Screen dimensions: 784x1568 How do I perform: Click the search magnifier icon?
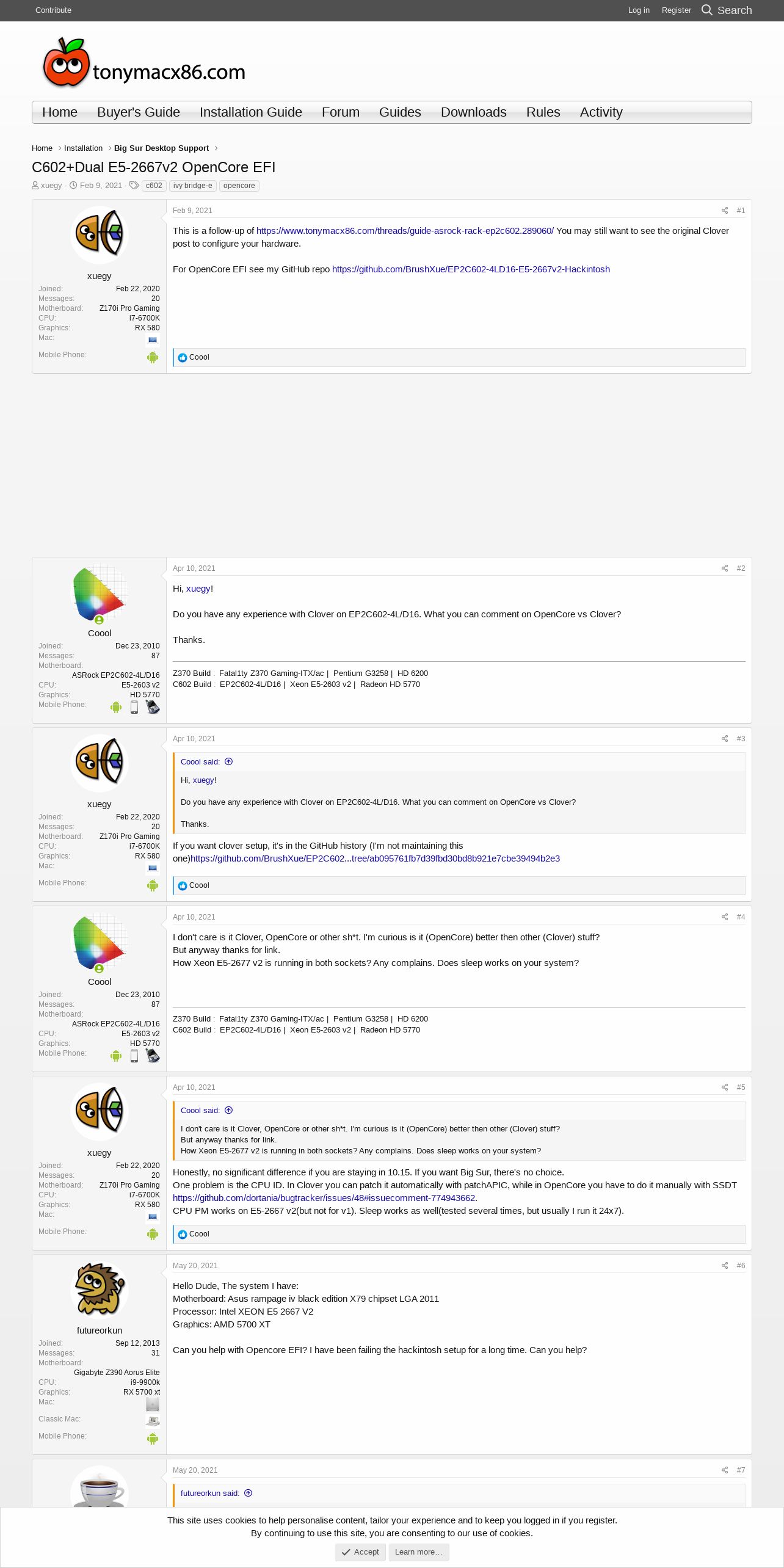click(x=707, y=10)
